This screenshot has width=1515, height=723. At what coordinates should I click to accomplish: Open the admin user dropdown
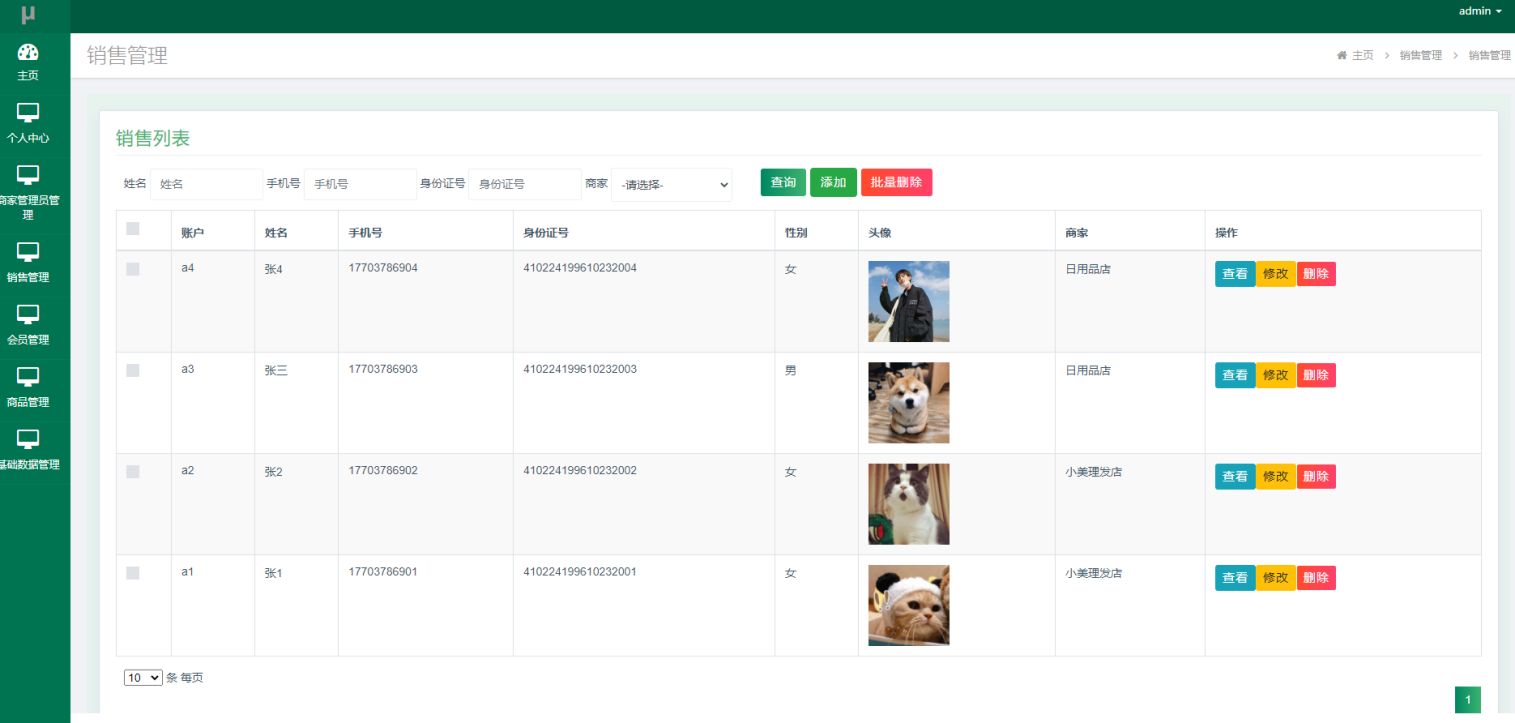click(x=1480, y=11)
